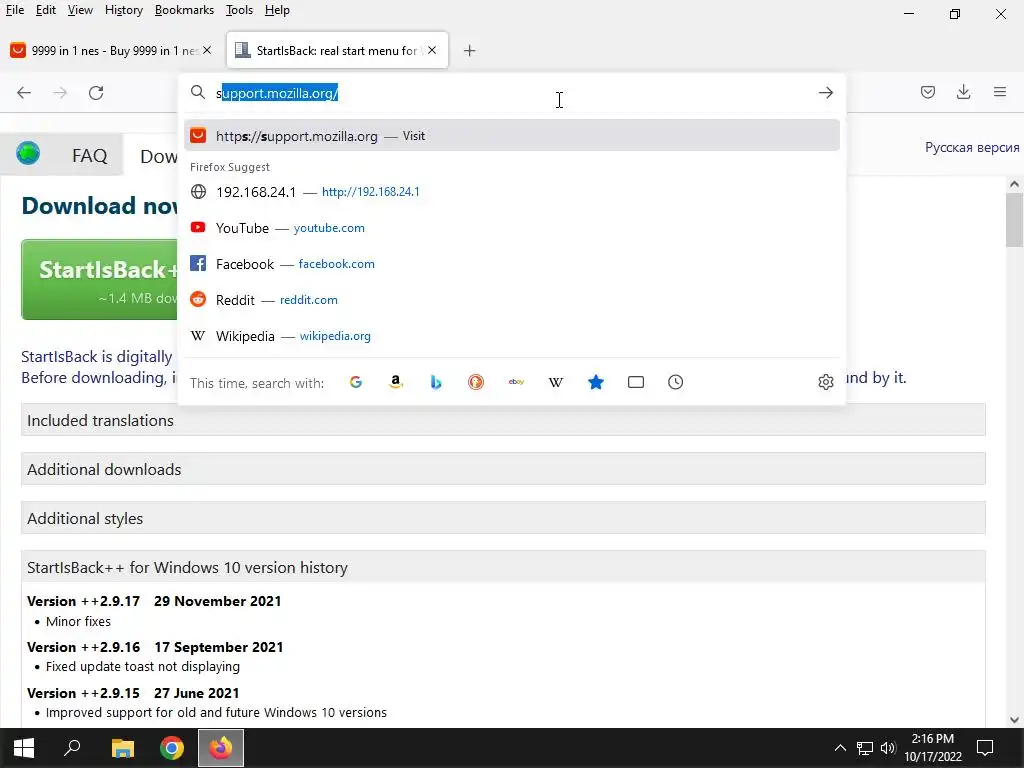The width and height of the screenshot is (1024, 768).
Task: Search with Bing this time
Action: pos(436,382)
